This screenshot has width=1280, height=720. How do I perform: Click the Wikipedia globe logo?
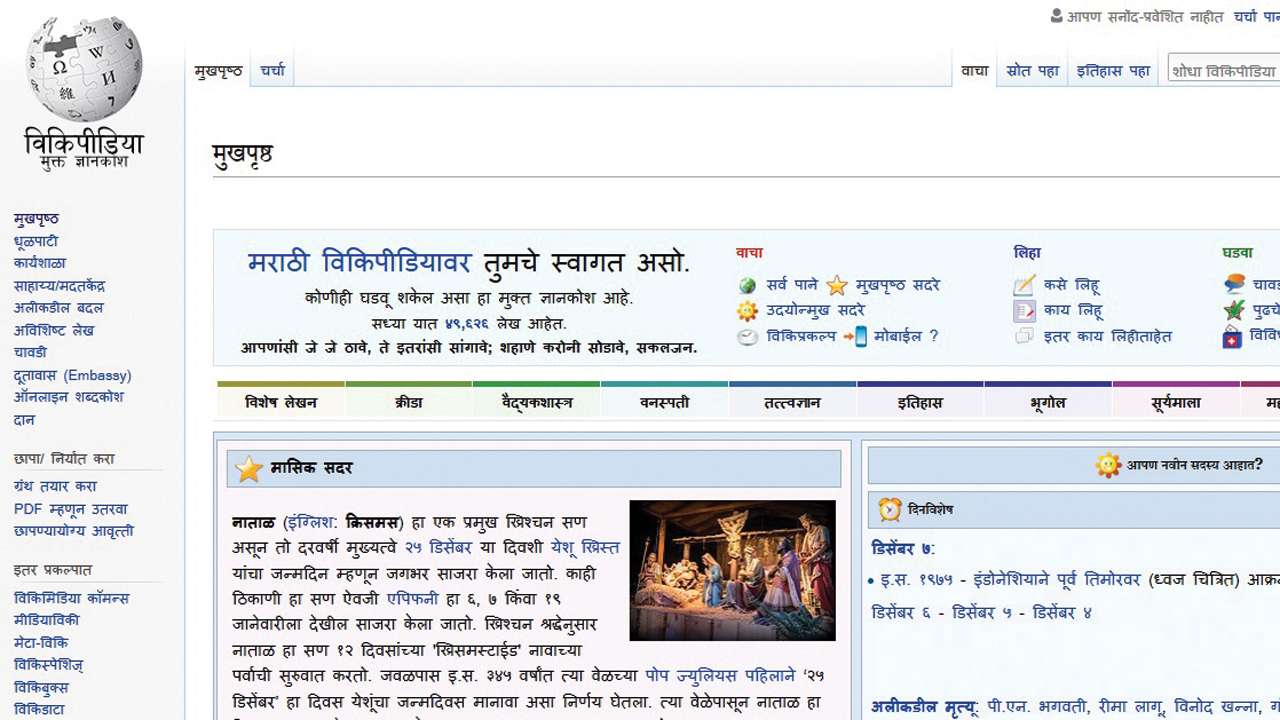[x=84, y=70]
